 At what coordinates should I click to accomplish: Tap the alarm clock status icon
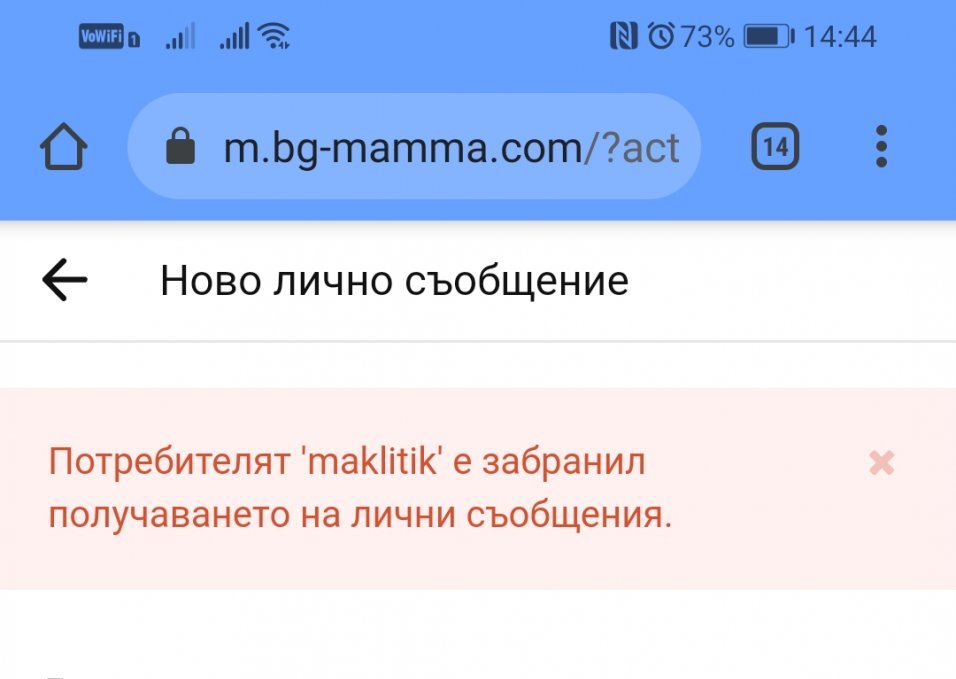pyautogui.click(x=661, y=38)
